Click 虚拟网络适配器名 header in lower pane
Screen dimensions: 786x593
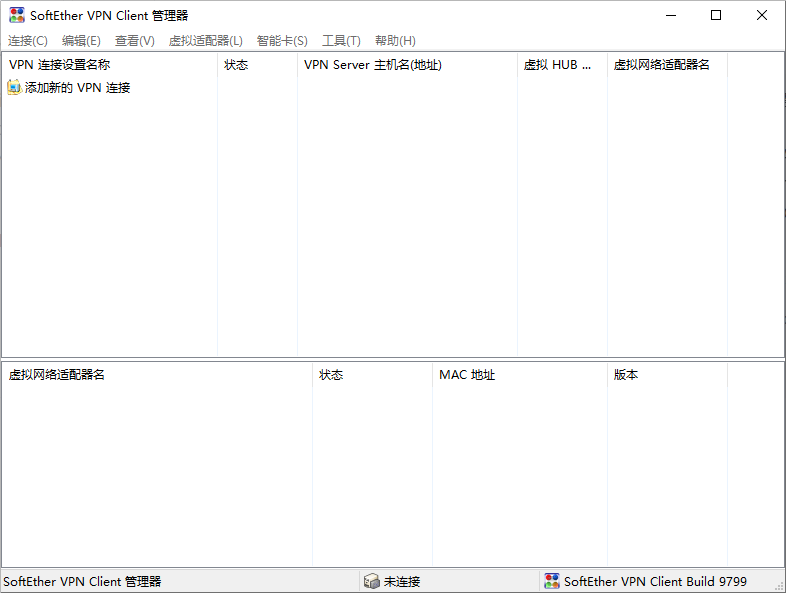point(57,375)
